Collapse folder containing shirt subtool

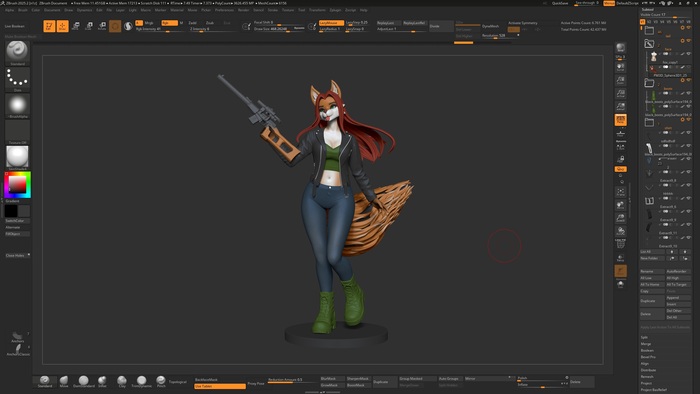pos(649,122)
